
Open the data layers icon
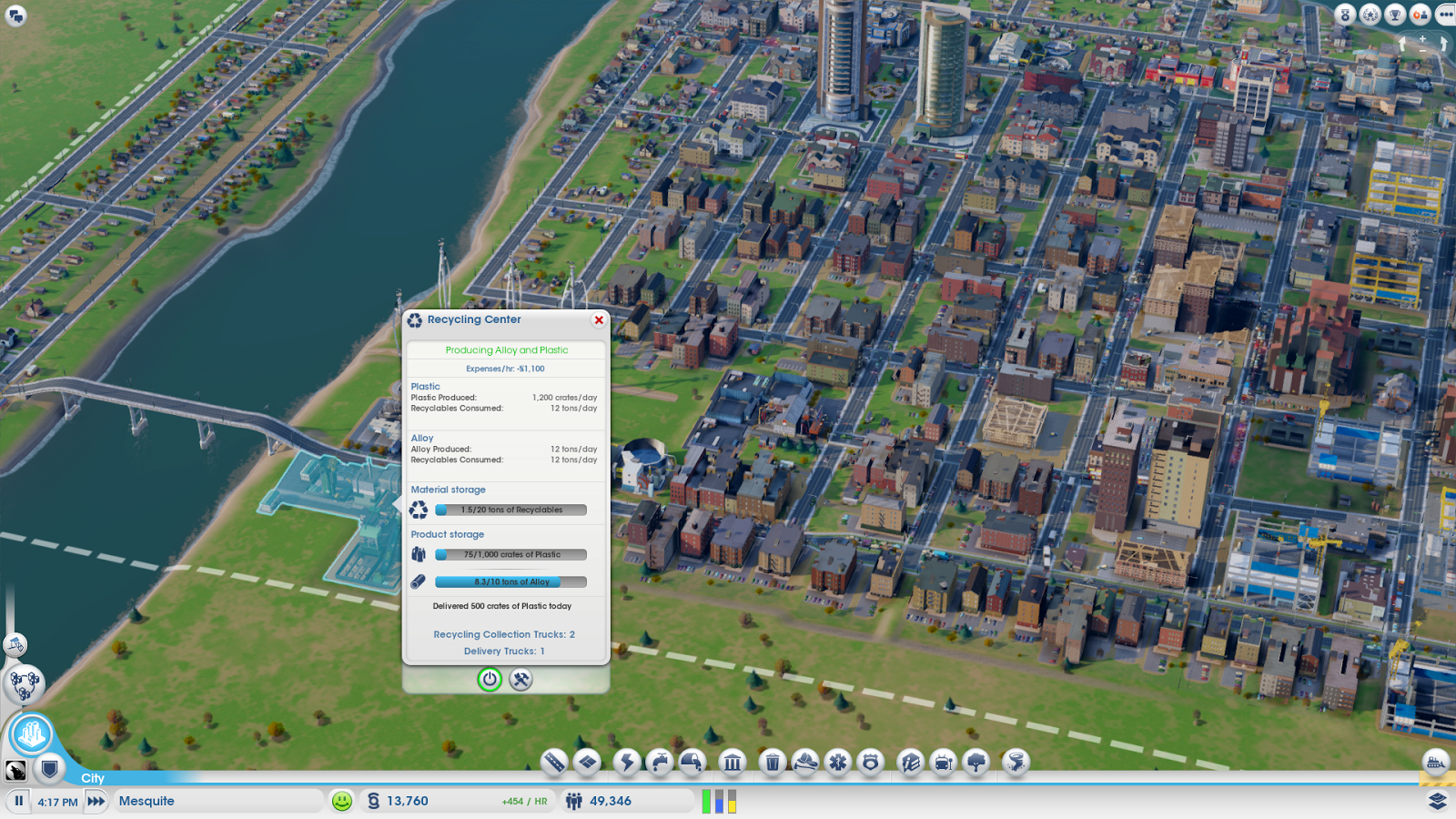(1438, 801)
